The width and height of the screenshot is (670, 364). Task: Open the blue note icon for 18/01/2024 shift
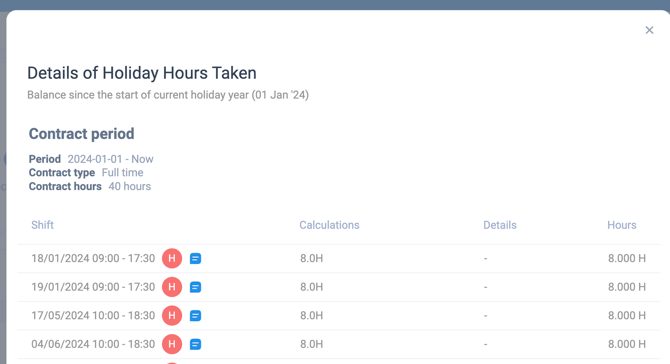click(195, 258)
